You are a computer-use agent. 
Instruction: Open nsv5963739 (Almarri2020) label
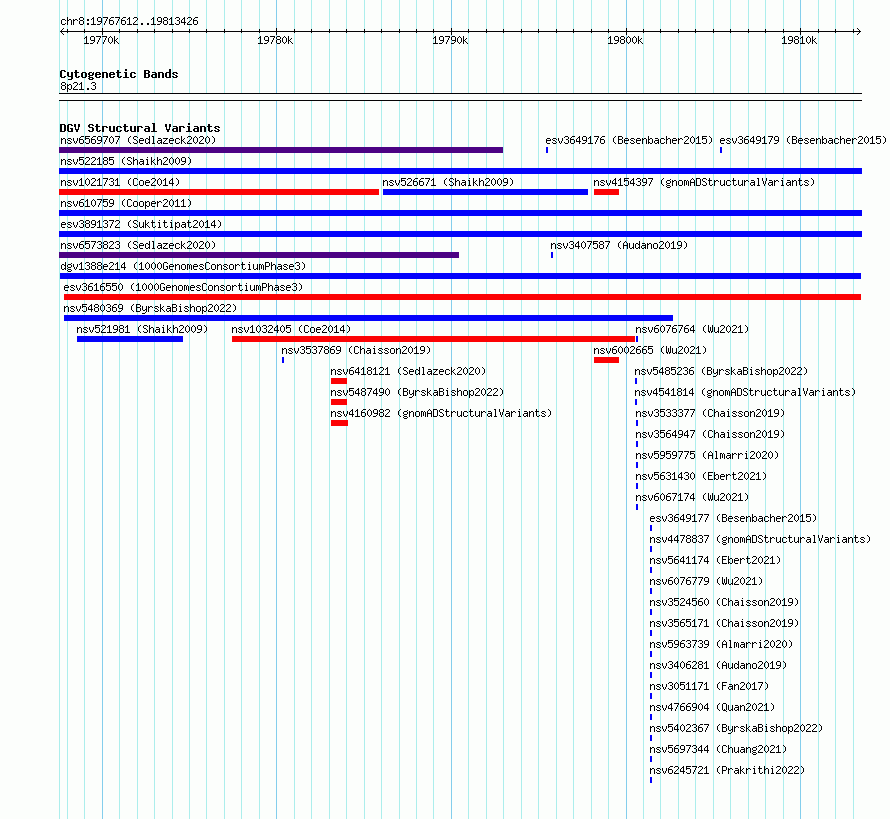pos(721,644)
